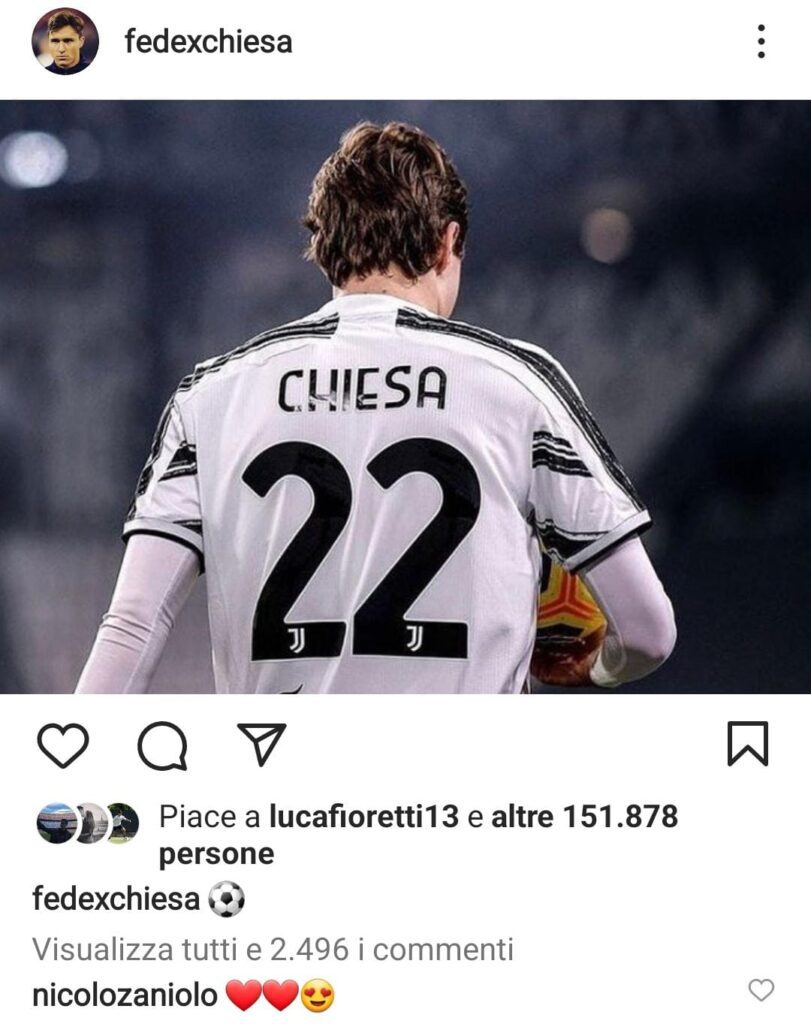The image size is (811, 1024).
Task: Share the post with the paper plane icon
Action: click(261, 744)
